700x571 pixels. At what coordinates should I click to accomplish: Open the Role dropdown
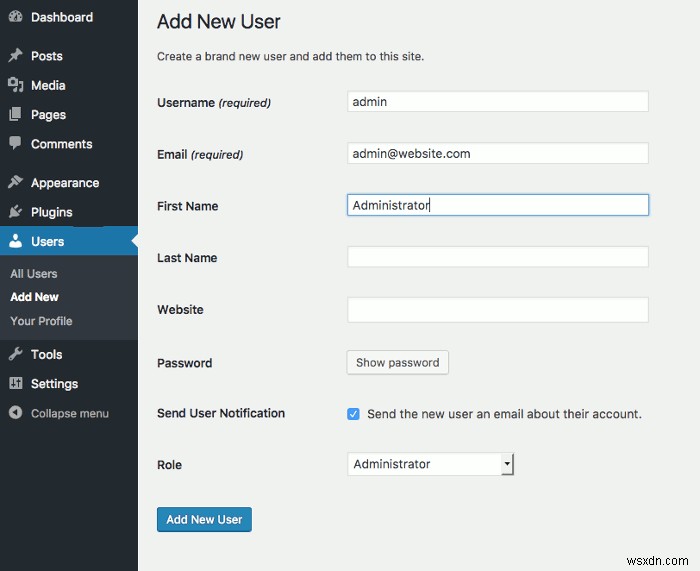tap(430, 464)
